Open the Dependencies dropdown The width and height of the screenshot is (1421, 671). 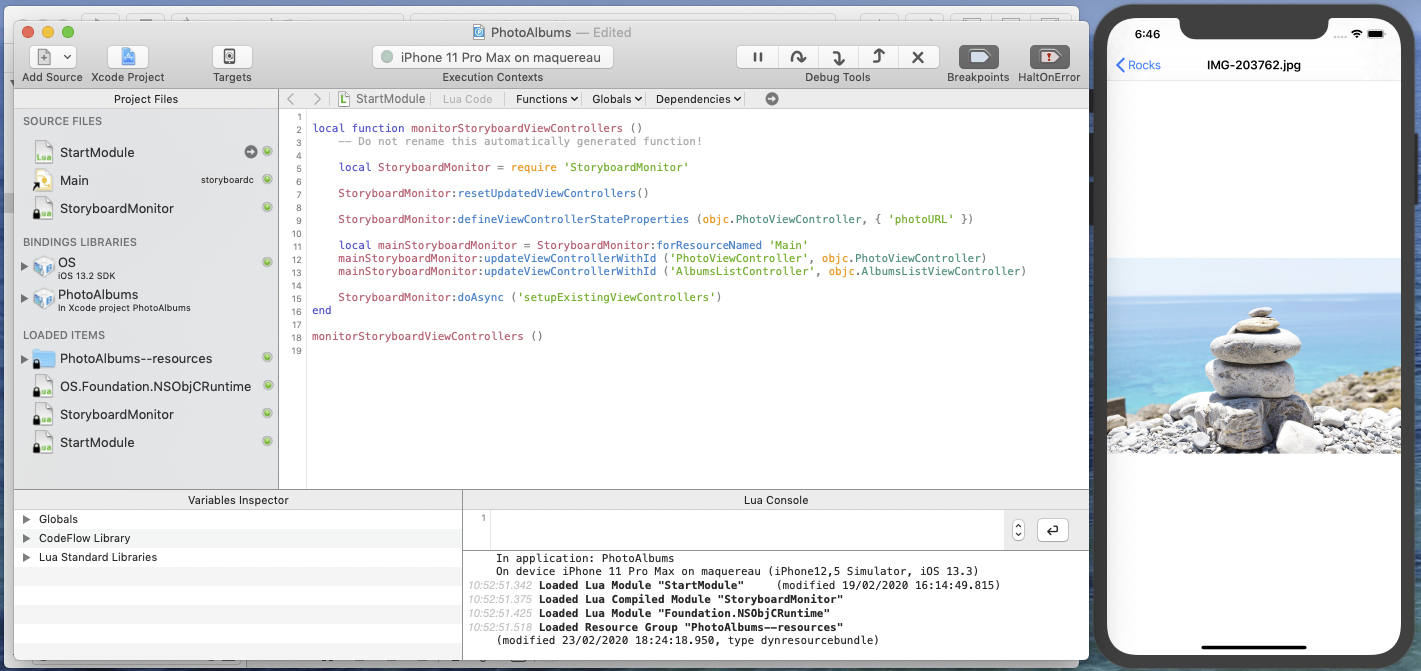699,99
